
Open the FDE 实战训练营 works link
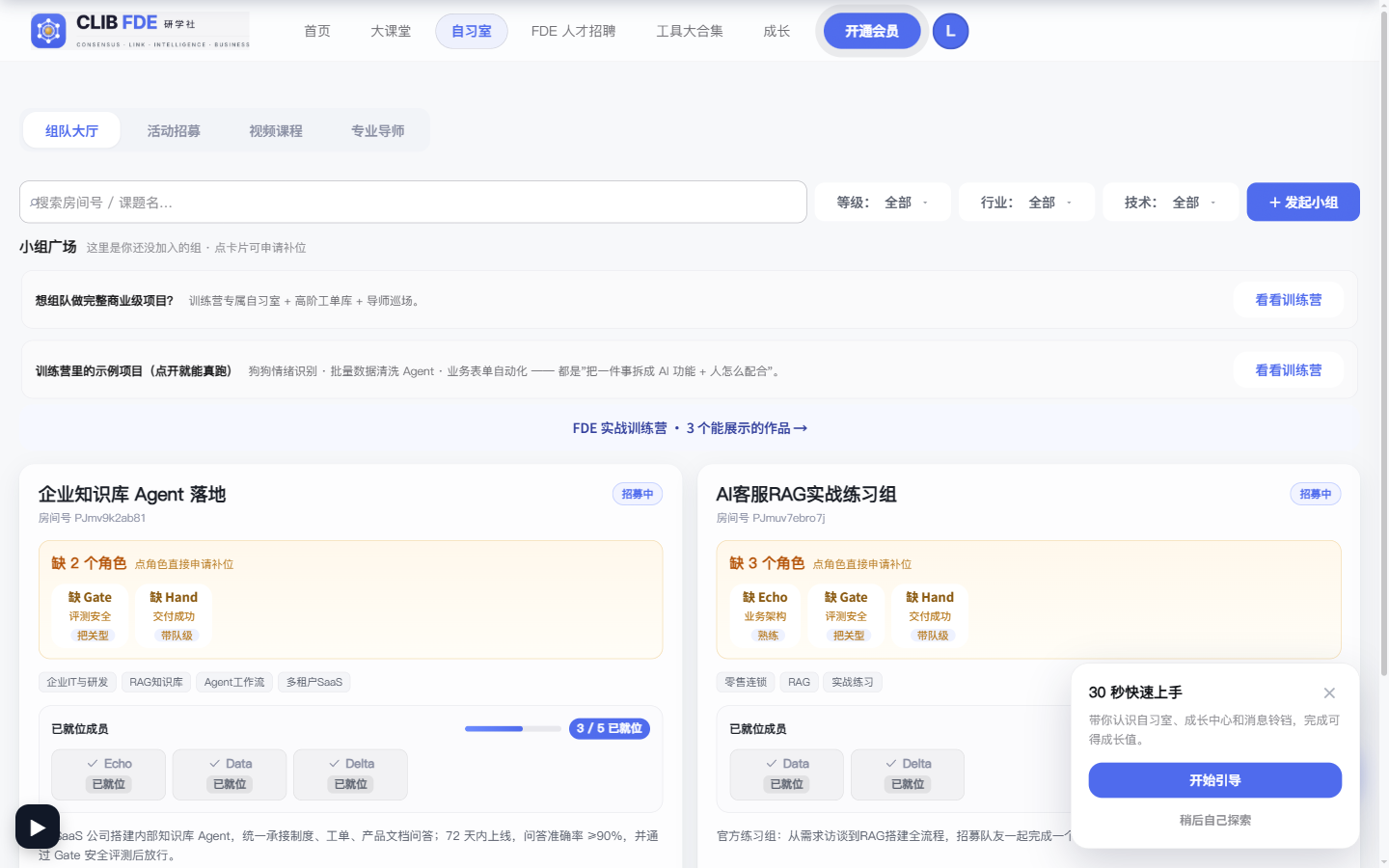(690, 428)
